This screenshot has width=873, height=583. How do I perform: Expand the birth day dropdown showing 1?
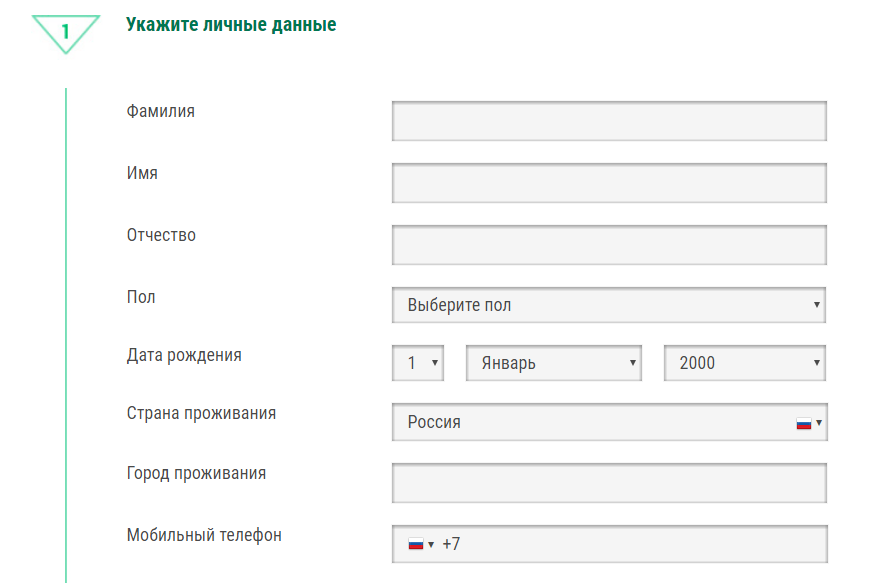click(x=418, y=363)
